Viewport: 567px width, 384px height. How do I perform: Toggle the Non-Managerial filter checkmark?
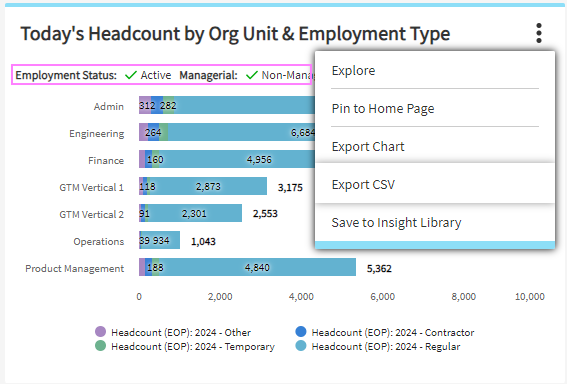251,75
